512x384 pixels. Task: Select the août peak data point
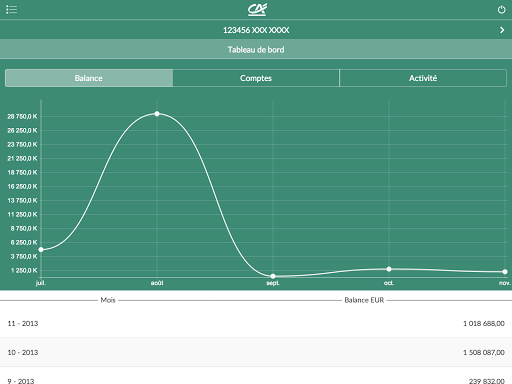[157, 114]
